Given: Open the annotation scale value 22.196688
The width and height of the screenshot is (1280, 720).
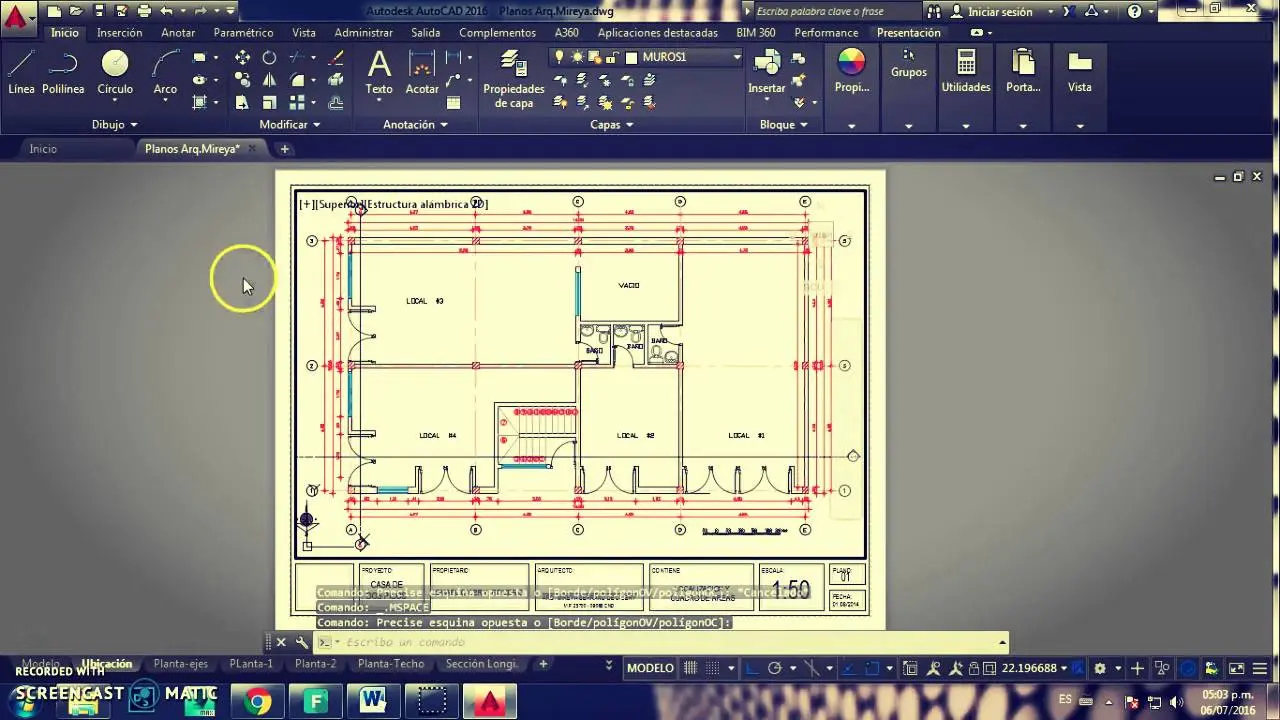Looking at the screenshot, I should pyautogui.click(x=1030, y=668).
